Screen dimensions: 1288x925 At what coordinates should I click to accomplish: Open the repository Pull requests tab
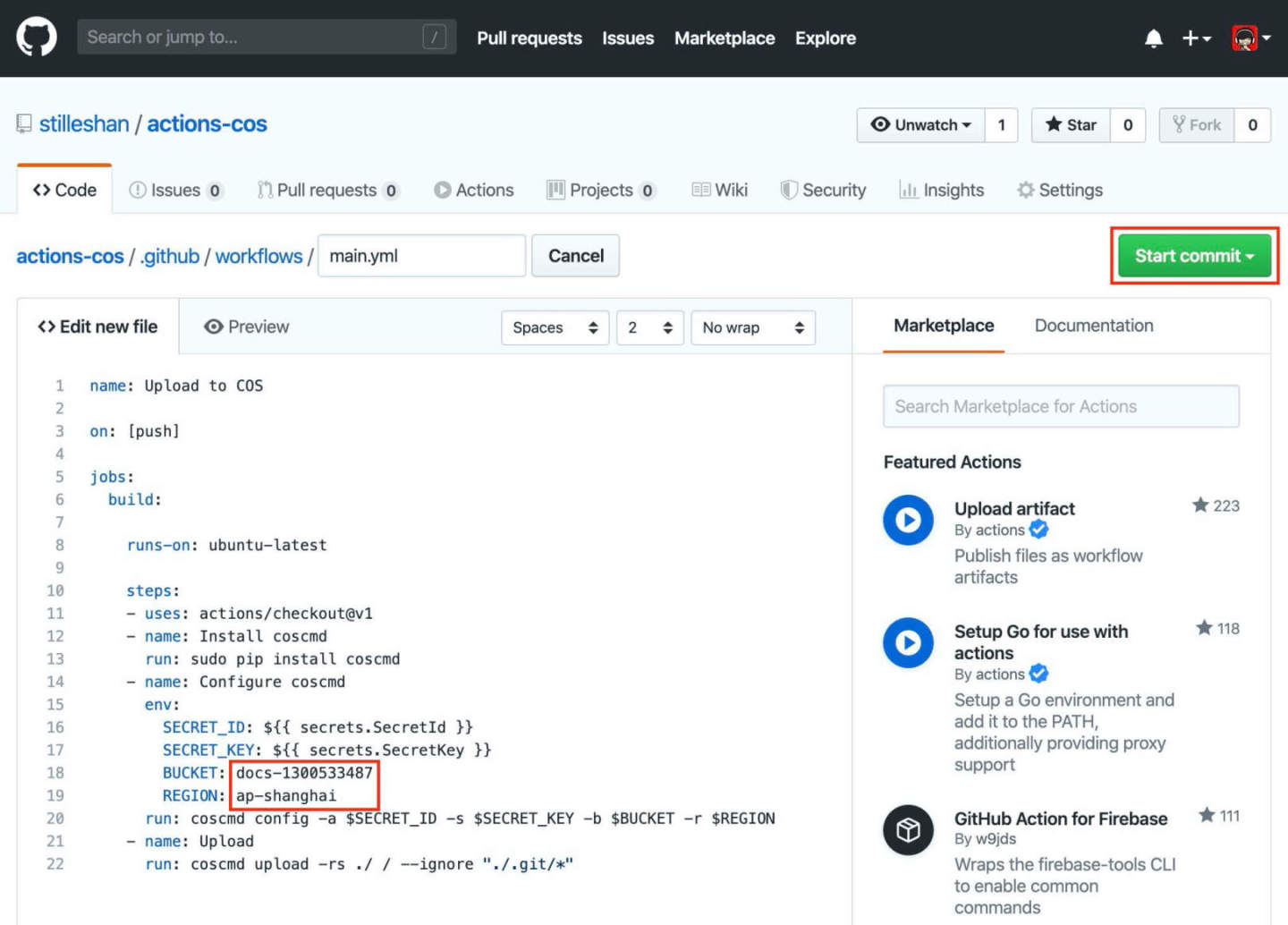click(x=327, y=190)
